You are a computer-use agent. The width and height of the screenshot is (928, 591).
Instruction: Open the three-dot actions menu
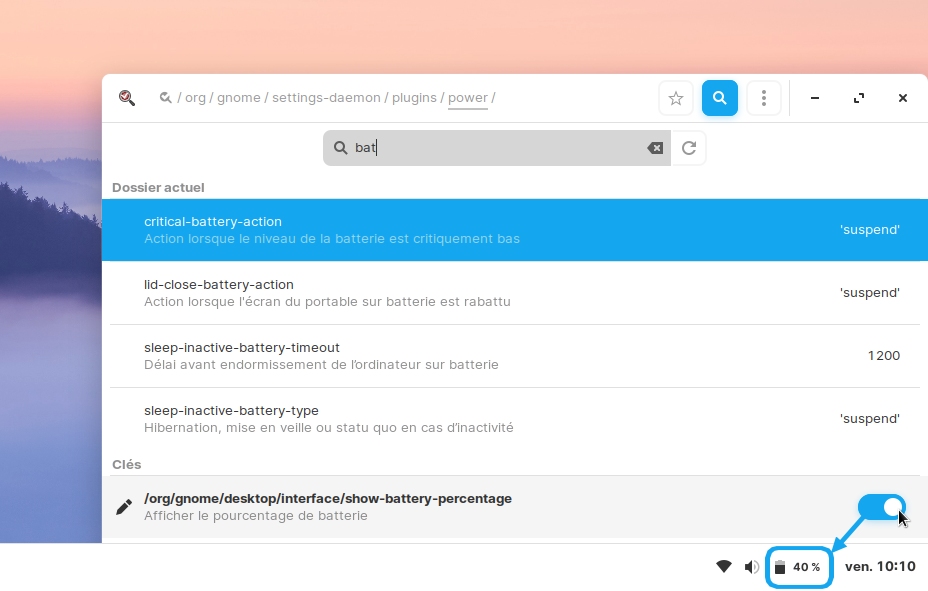[764, 98]
